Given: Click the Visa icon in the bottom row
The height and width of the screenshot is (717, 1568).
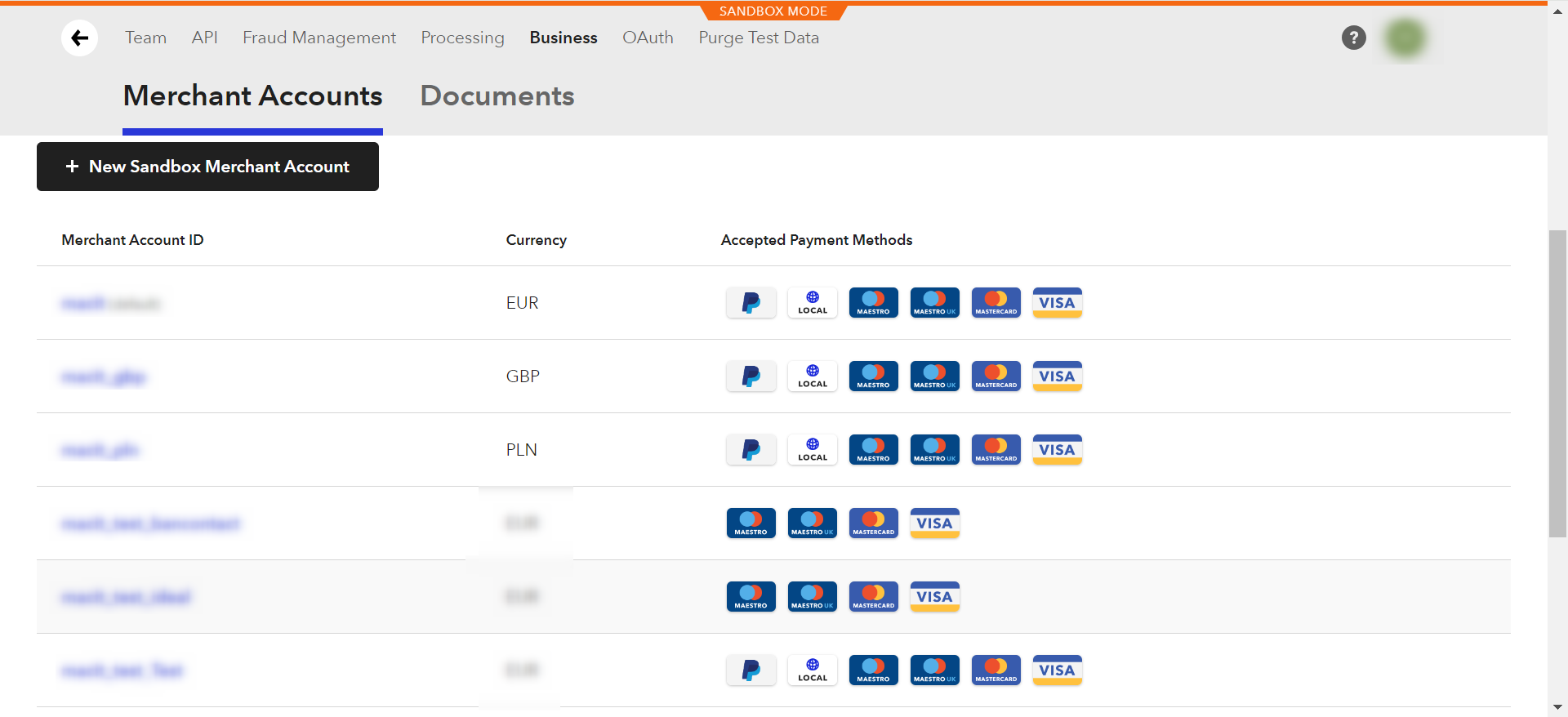Looking at the screenshot, I should pos(1058,670).
